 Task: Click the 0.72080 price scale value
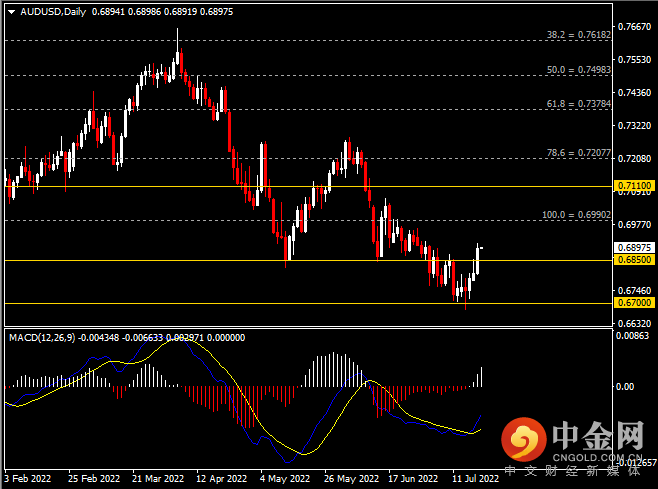pyautogui.click(x=634, y=159)
